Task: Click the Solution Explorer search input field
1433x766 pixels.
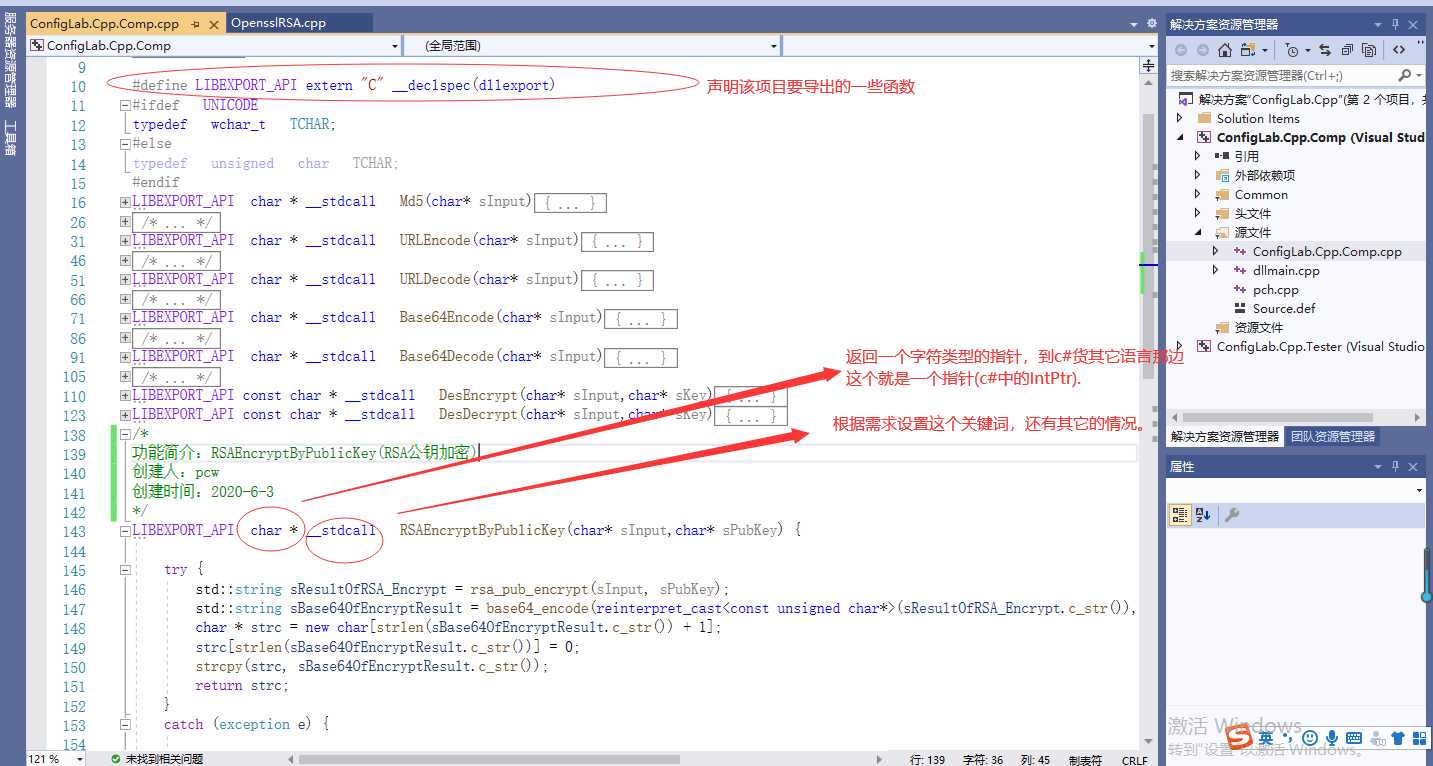Action: [x=1282, y=75]
